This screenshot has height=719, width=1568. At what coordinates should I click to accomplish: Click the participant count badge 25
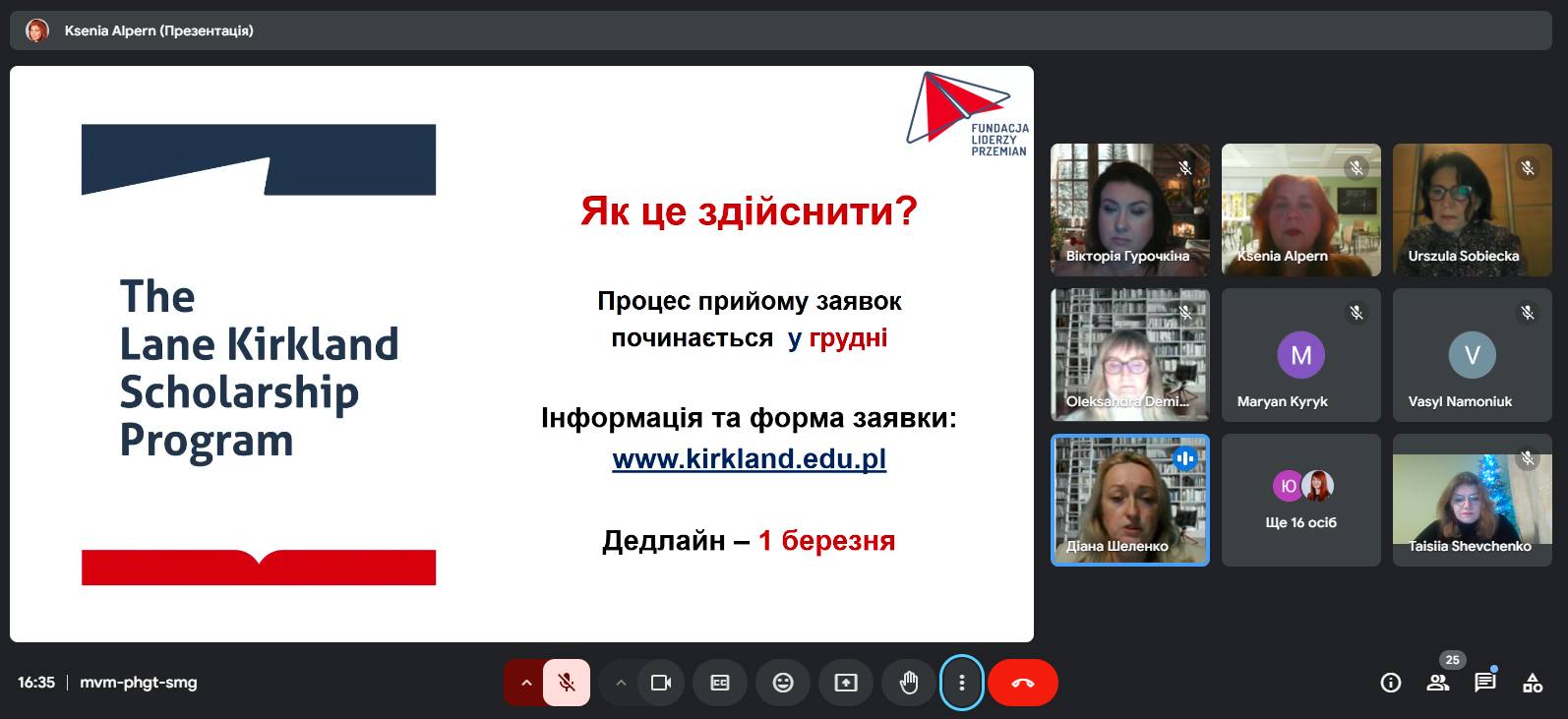1452,660
